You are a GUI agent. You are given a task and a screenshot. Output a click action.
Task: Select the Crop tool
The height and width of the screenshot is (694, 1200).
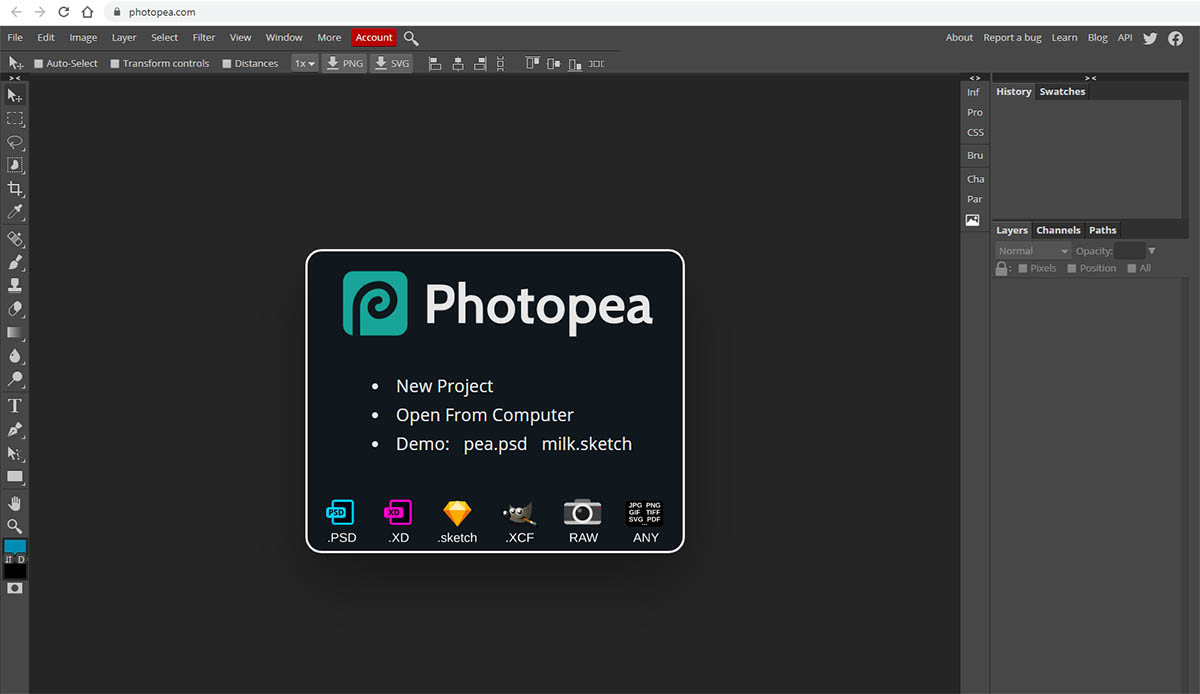pyautogui.click(x=15, y=189)
